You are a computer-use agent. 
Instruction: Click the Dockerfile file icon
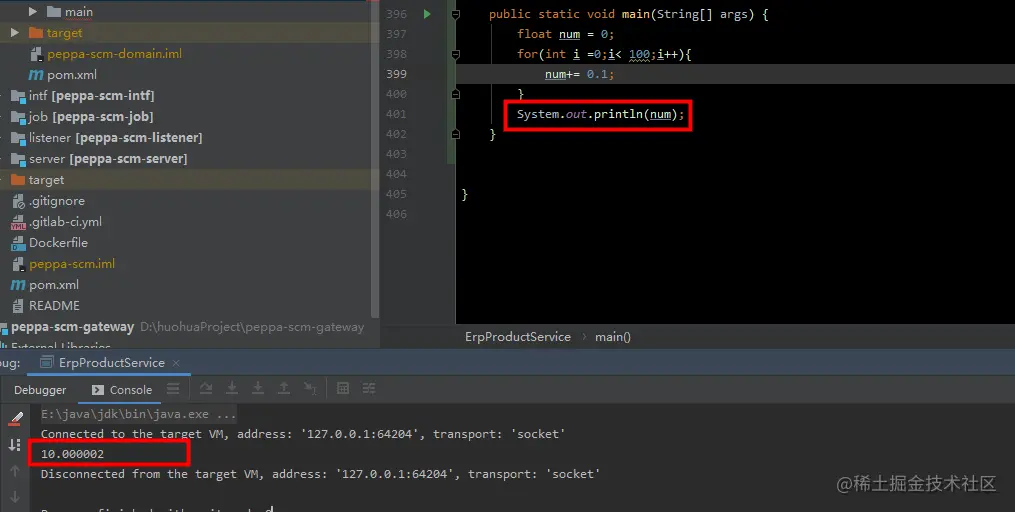click(18, 243)
